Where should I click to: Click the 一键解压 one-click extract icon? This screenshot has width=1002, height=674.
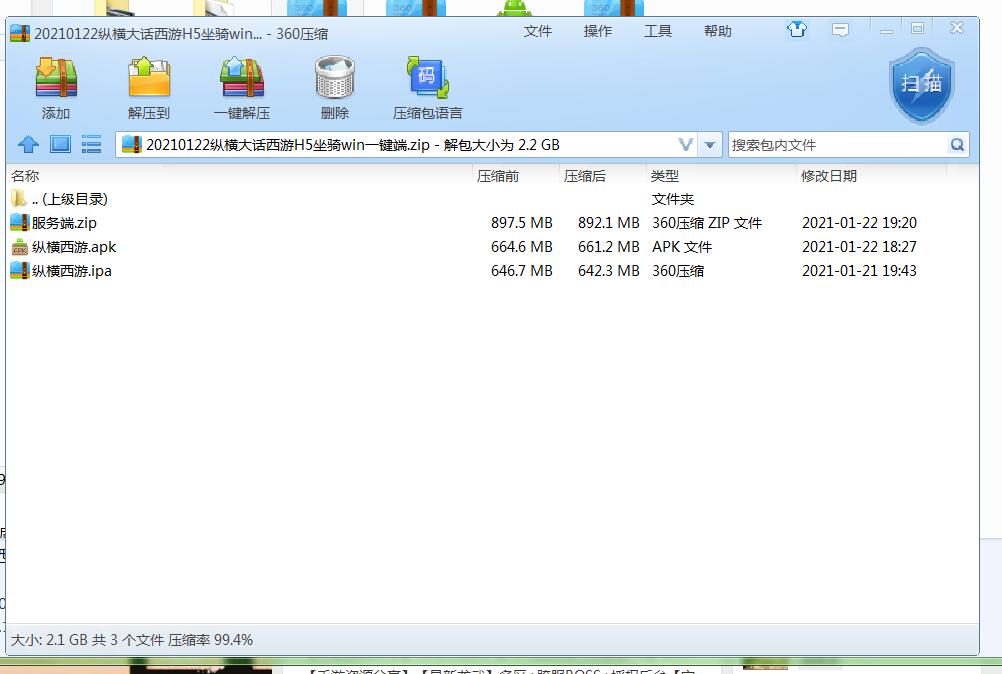(241, 80)
